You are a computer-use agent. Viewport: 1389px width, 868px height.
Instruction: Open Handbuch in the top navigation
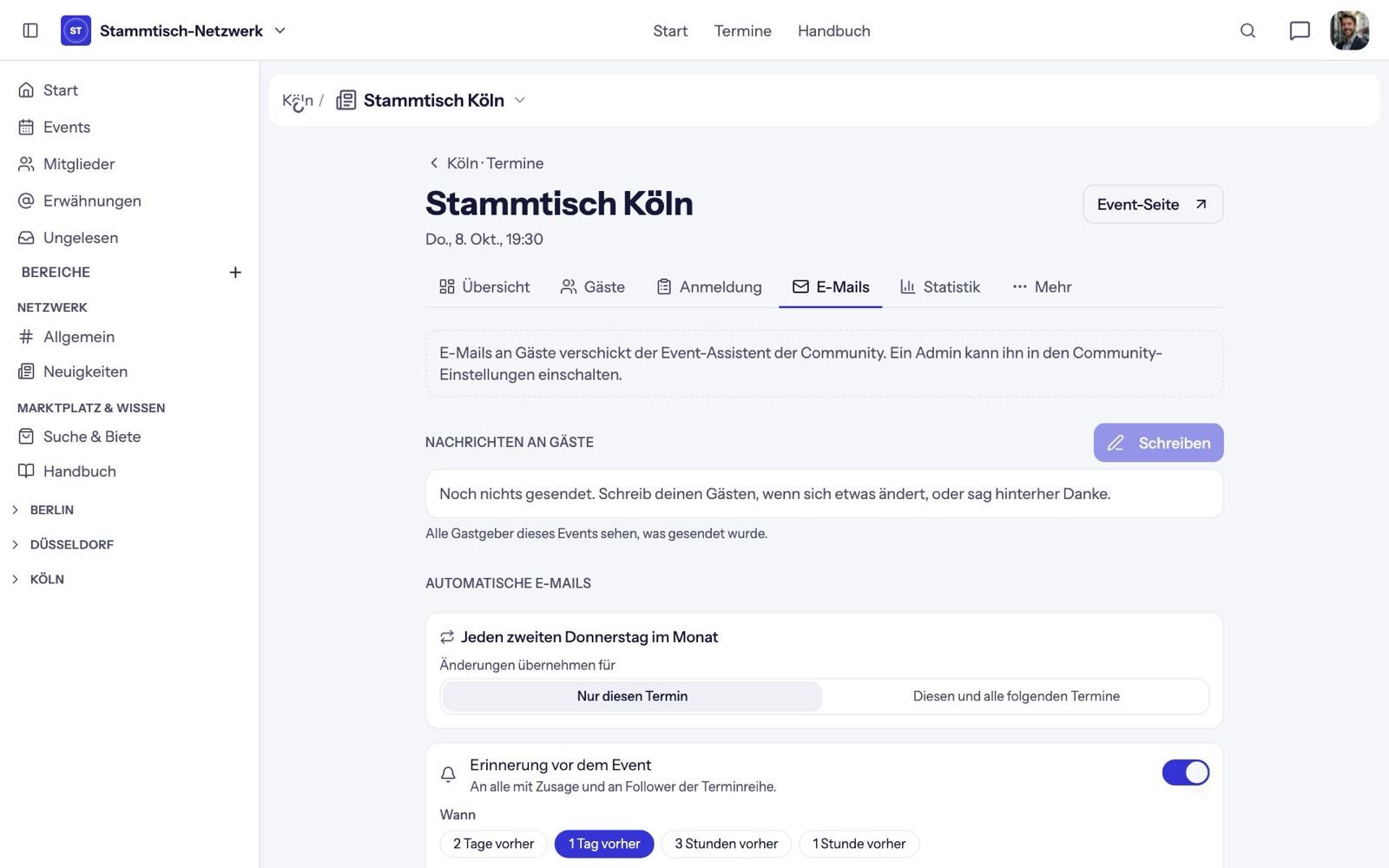(834, 30)
